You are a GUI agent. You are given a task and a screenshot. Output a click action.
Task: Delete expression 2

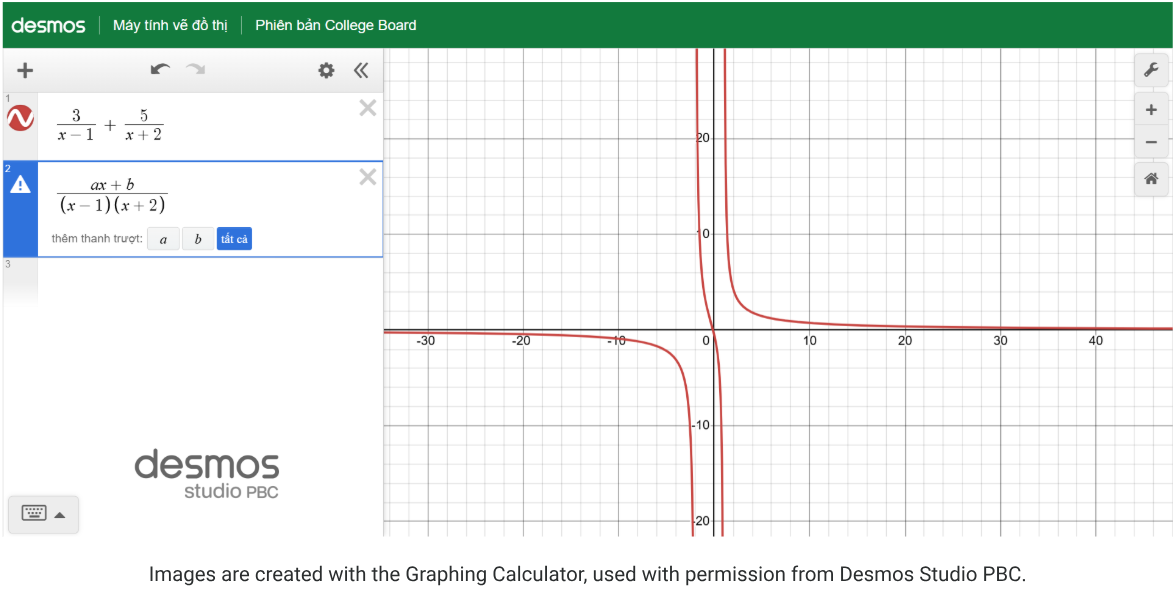(x=368, y=177)
